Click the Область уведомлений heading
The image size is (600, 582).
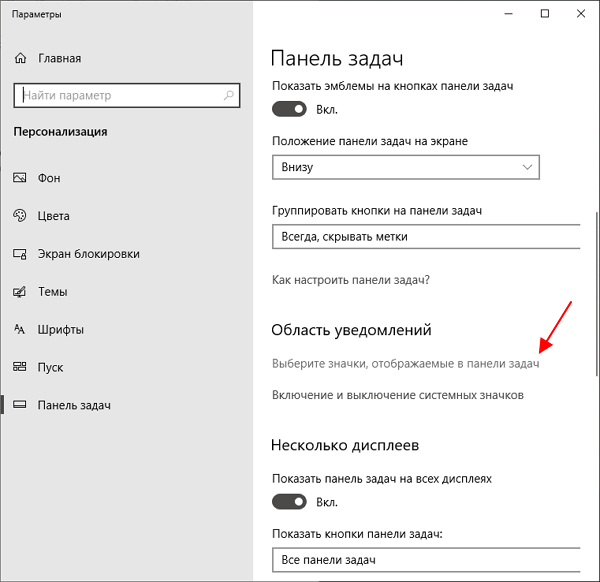click(x=351, y=330)
